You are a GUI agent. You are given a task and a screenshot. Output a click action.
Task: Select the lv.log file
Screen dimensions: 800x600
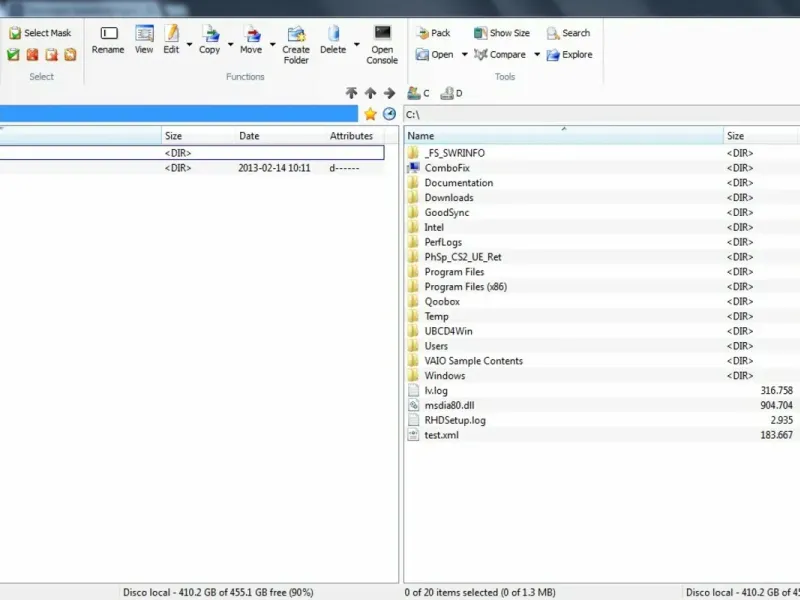436,390
